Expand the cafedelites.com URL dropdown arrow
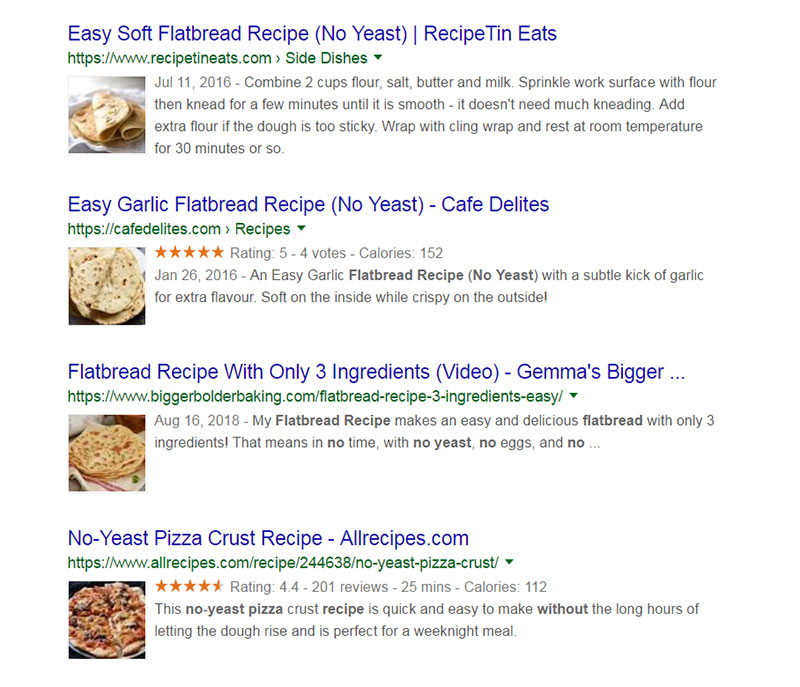 tap(301, 228)
